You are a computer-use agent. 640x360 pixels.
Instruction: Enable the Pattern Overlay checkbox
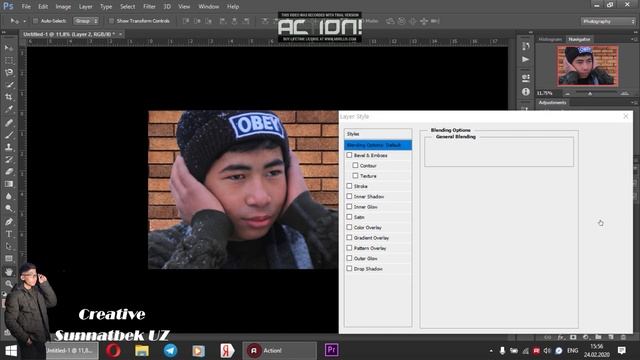coord(349,248)
